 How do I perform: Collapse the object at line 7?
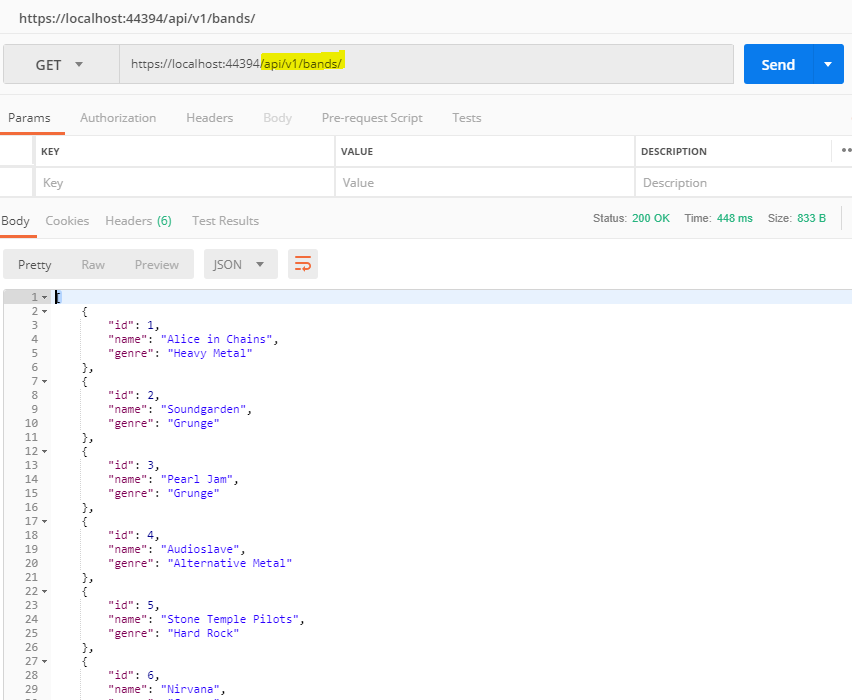[x=45, y=382]
